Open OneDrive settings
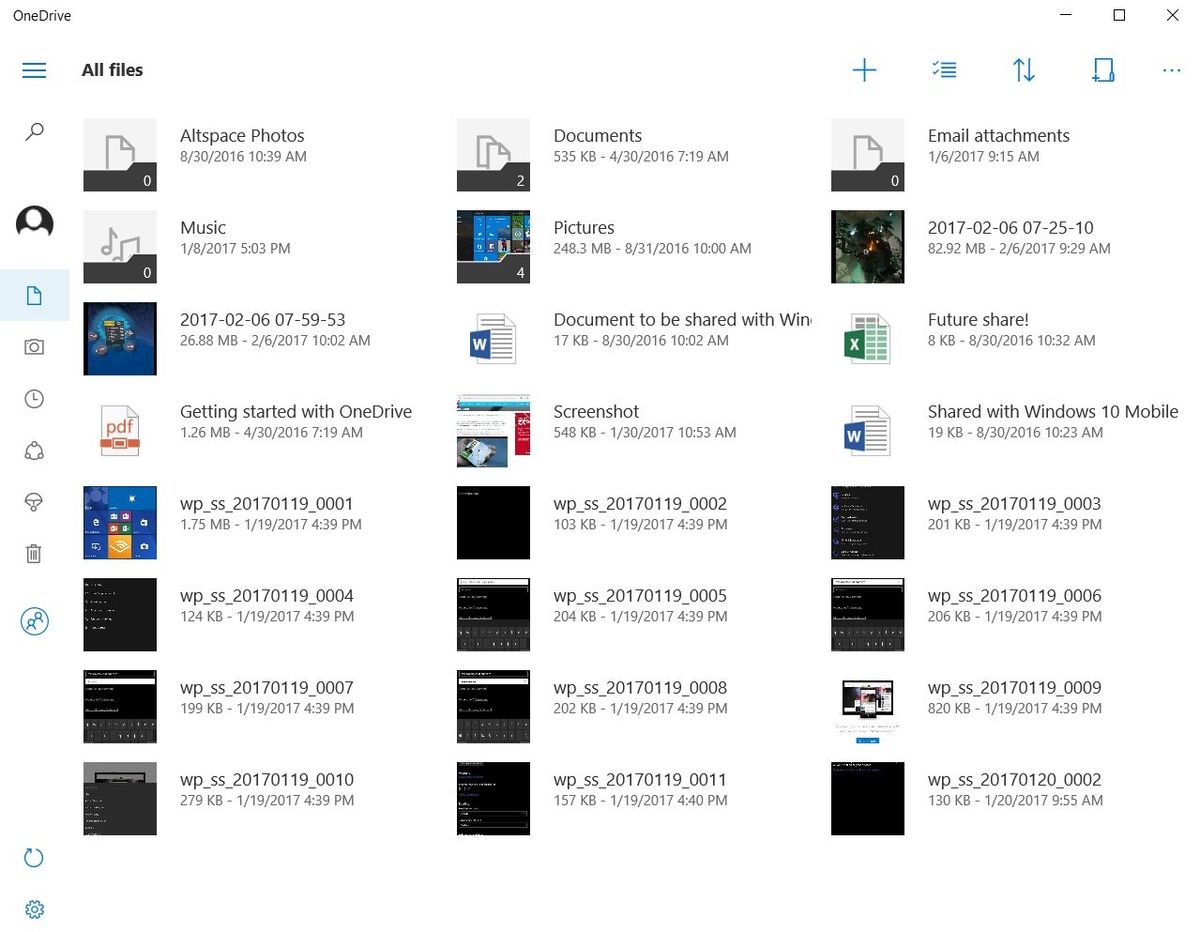Screen dimensions: 1200x932 35,910
